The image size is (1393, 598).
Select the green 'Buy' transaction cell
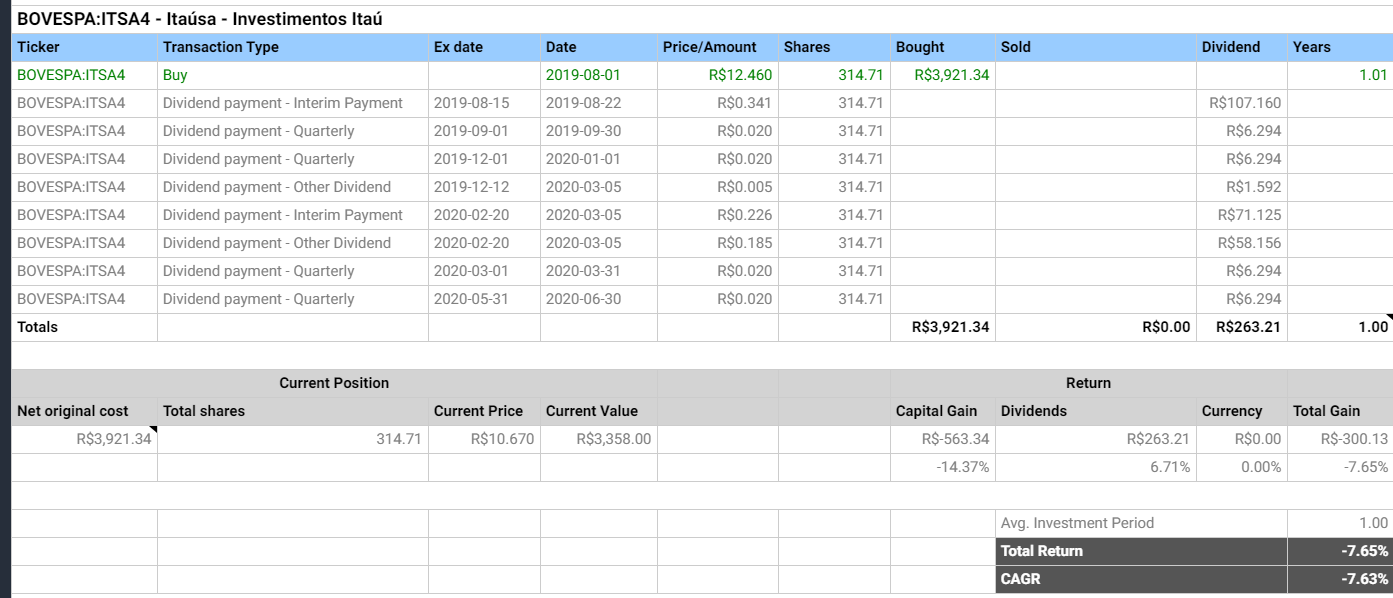tap(293, 75)
